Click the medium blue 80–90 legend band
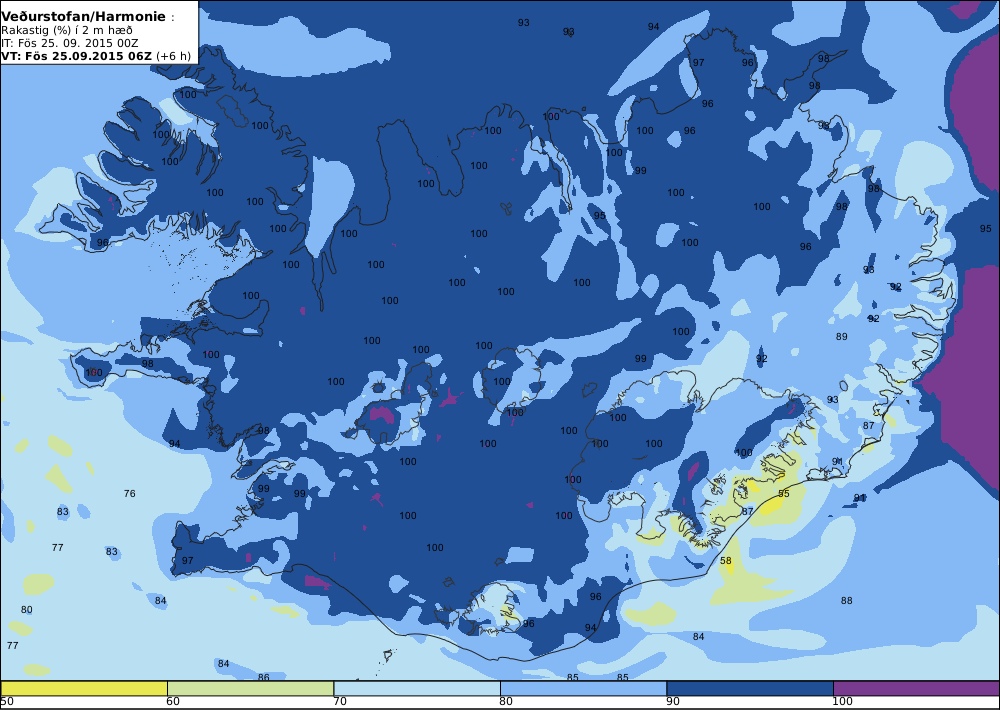 click(583, 688)
